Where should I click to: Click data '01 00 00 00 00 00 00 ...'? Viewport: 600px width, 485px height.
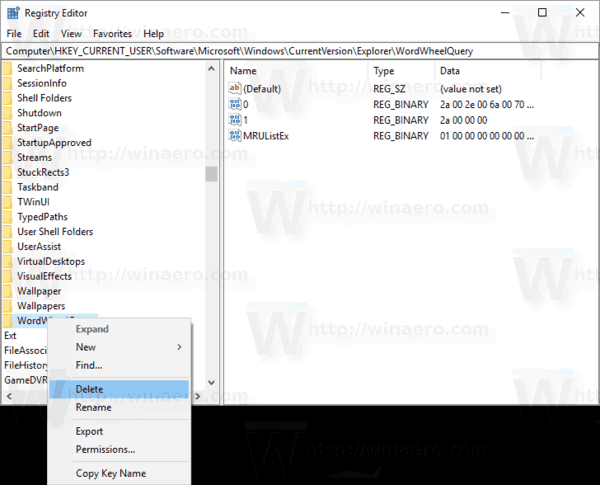pos(487,136)
